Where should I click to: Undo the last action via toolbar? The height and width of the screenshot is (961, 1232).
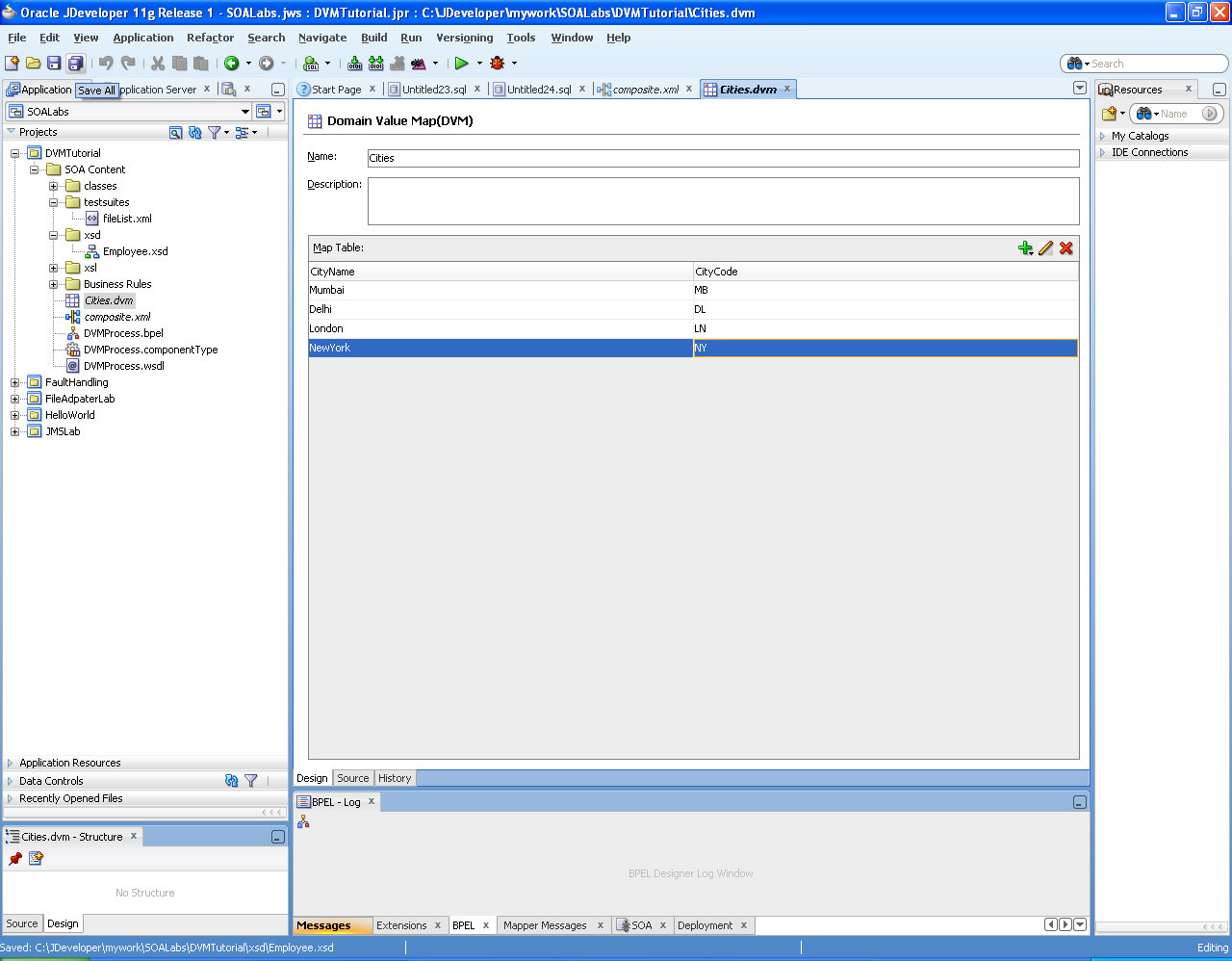pyautogui.click(x=105, y=64)
